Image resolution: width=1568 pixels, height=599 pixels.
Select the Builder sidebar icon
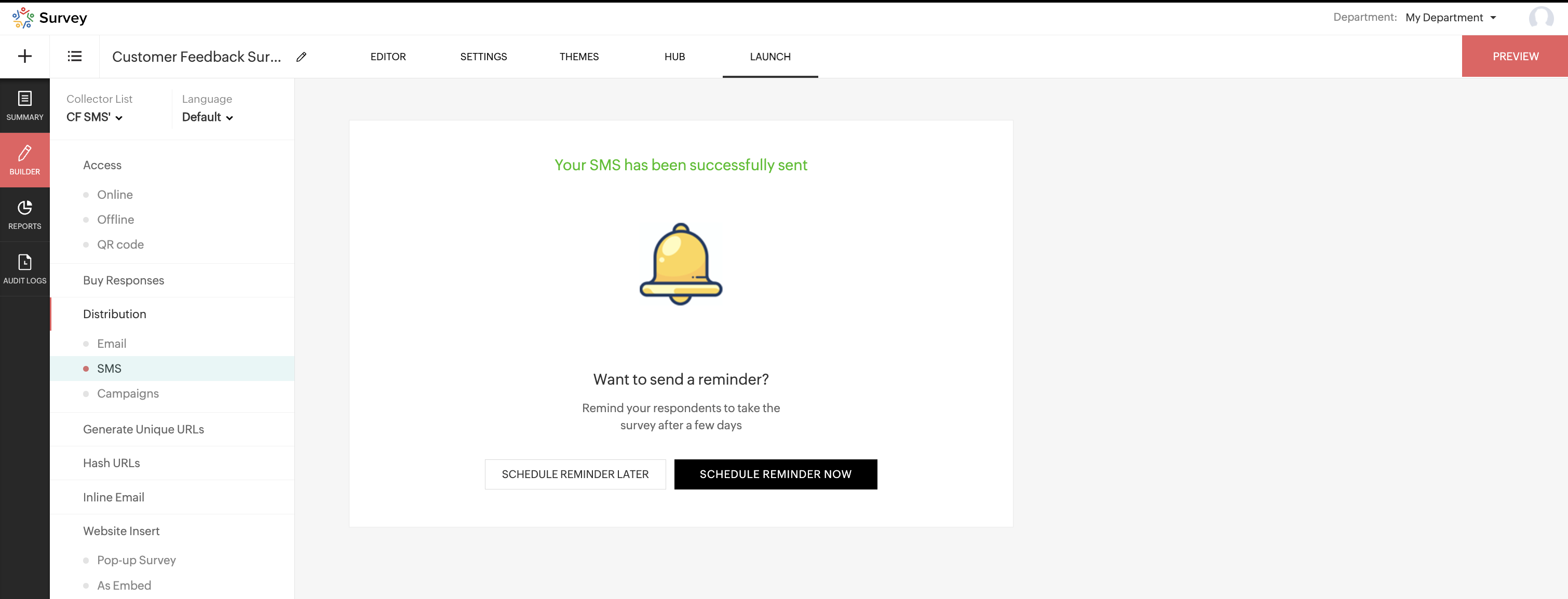pos(24,160)
